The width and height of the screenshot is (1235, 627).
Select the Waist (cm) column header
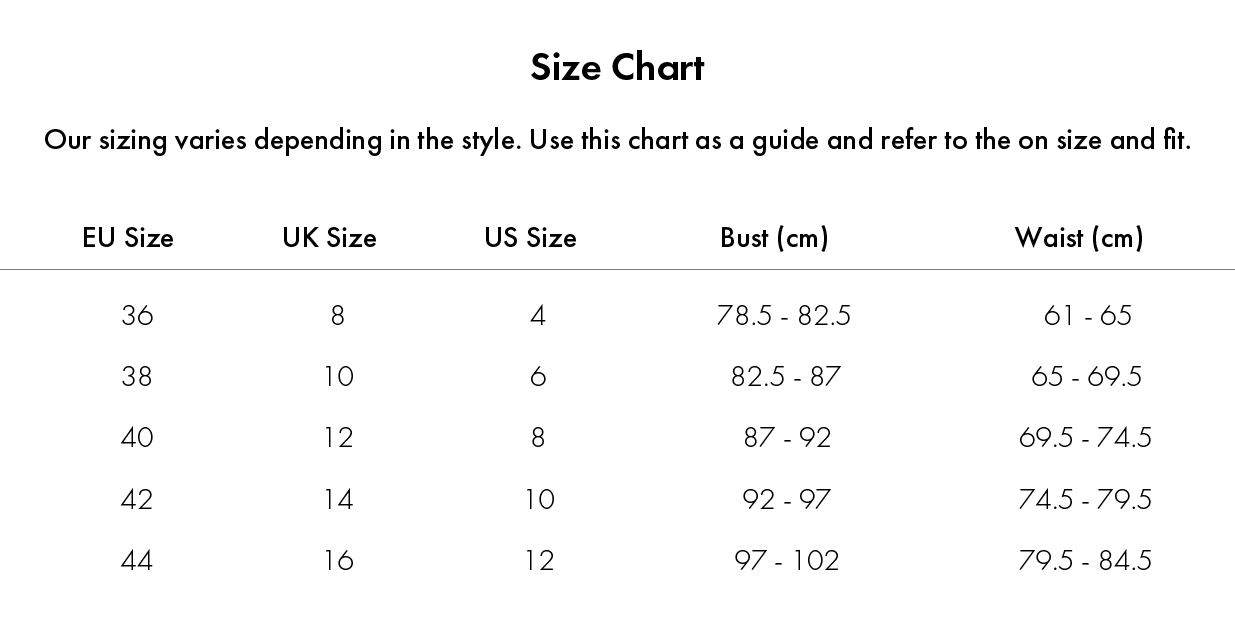pyautogui.click(x=1079, y=238)
